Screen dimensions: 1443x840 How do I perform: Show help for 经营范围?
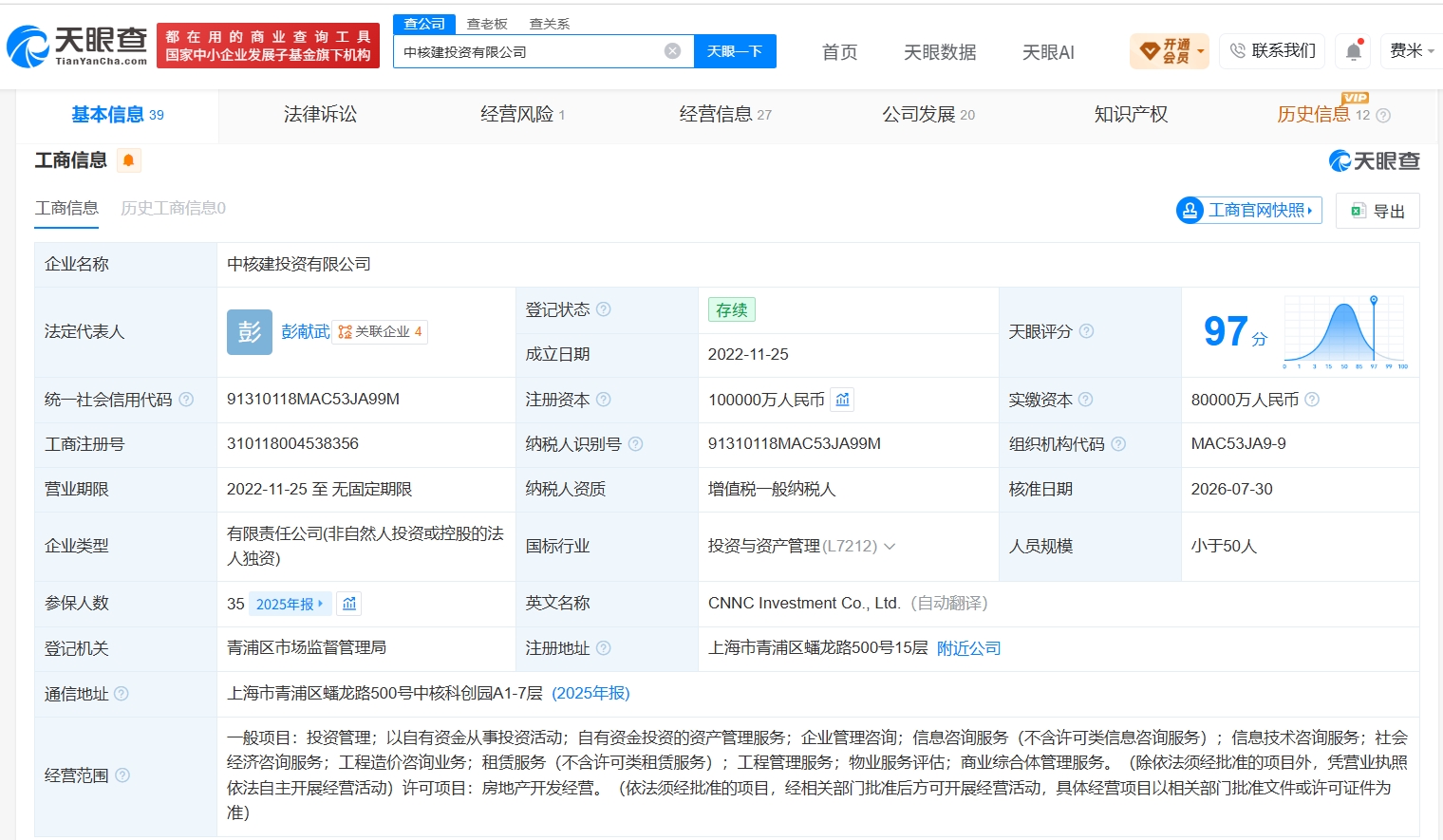122,775
